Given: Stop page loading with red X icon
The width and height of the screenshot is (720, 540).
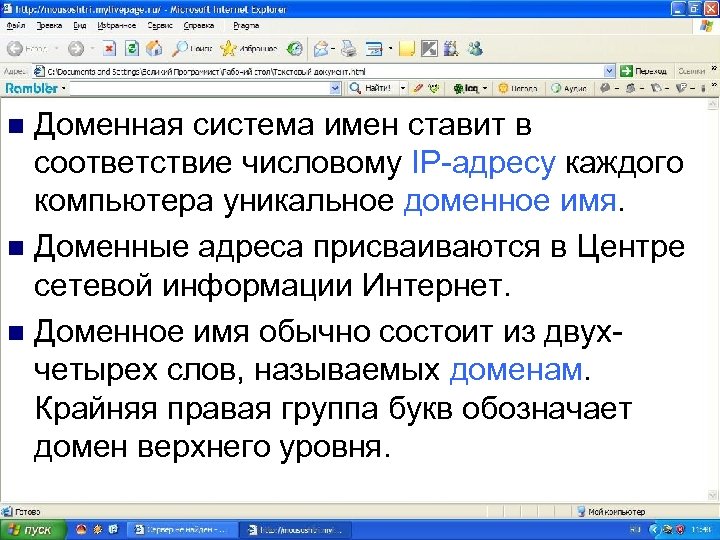Looking at the screenshot, I should tap(109, 48).
